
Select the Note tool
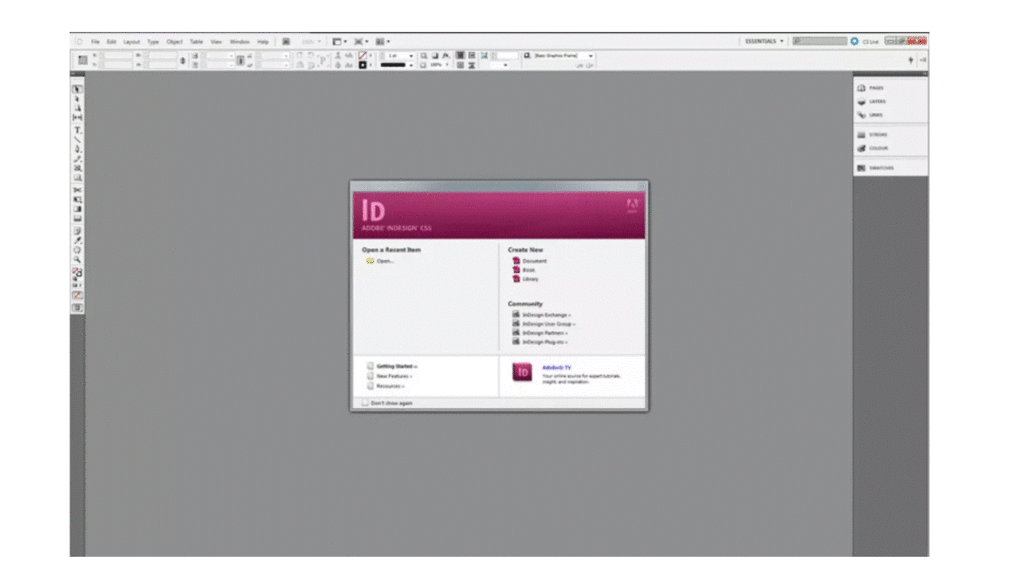click(77, 231)
